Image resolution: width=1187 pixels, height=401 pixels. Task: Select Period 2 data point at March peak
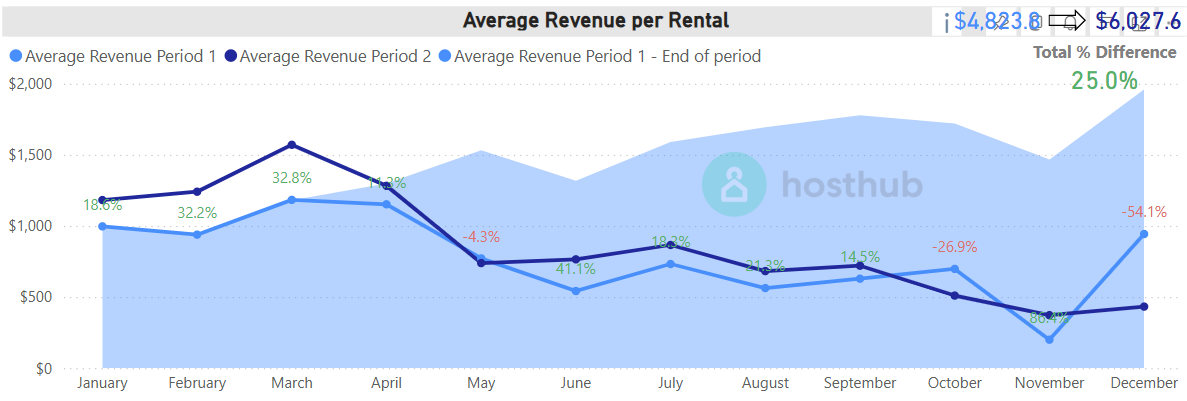coord(292,145)
